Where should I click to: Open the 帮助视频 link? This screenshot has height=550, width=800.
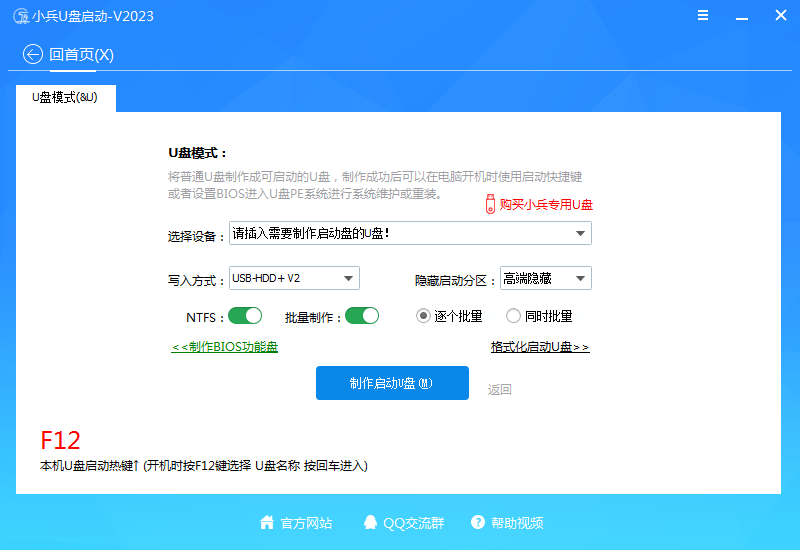tap(517, 523)
